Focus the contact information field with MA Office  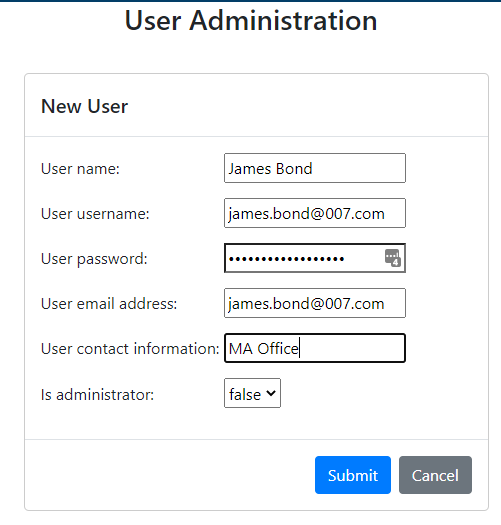coord(315,348)
